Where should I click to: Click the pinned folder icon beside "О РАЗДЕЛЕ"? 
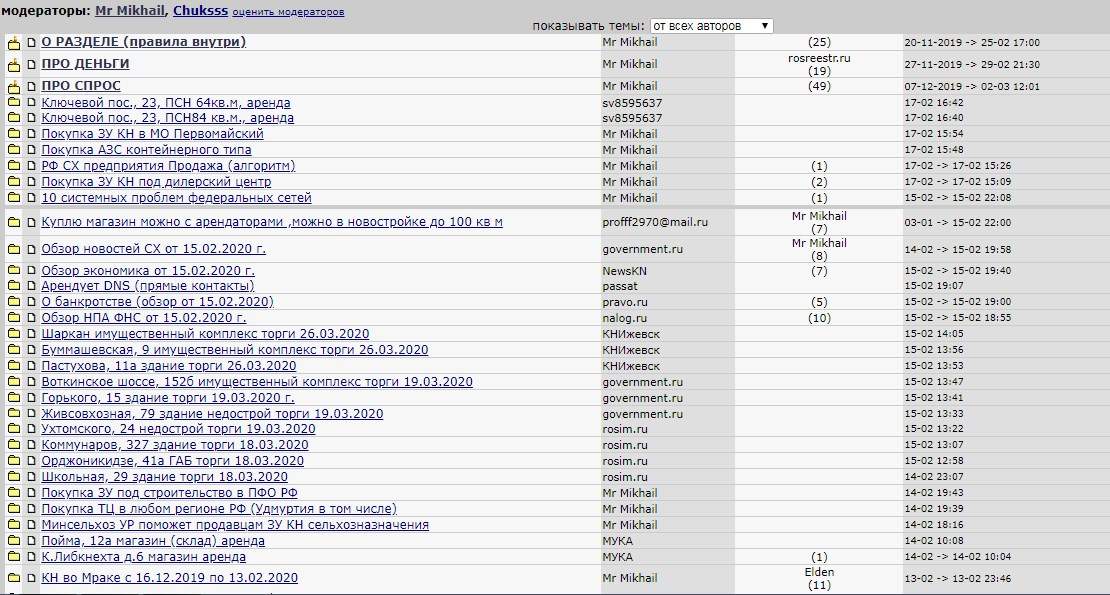[x=13, y=43]
